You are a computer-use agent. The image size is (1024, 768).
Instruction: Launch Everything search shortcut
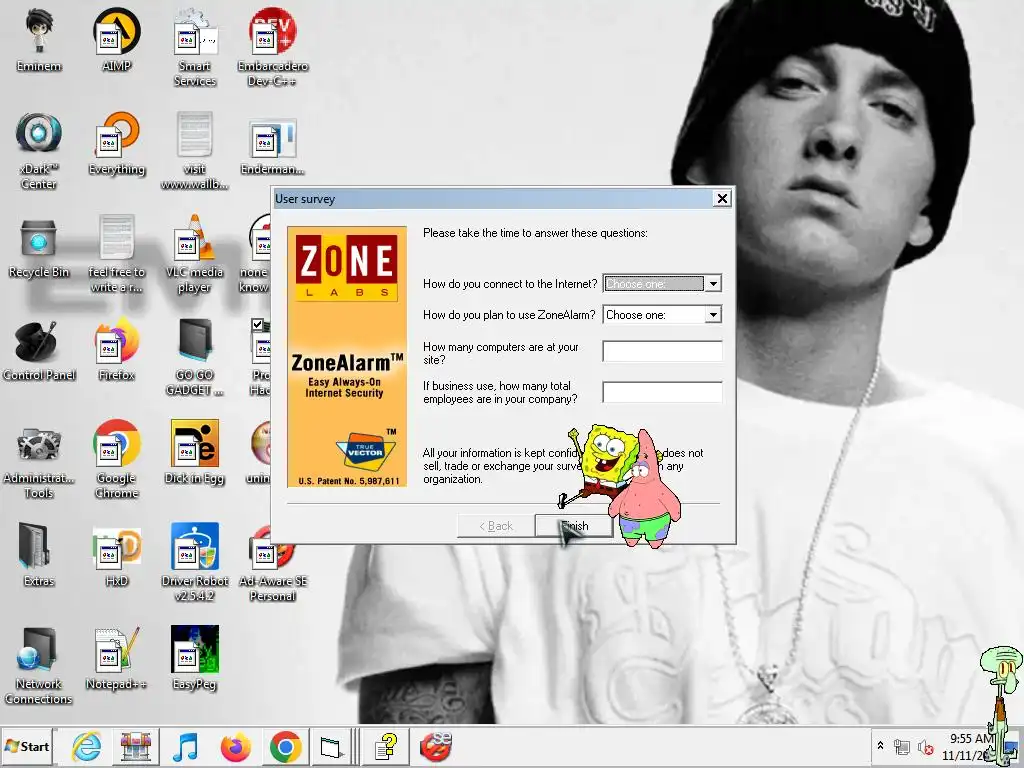point(116,144)
